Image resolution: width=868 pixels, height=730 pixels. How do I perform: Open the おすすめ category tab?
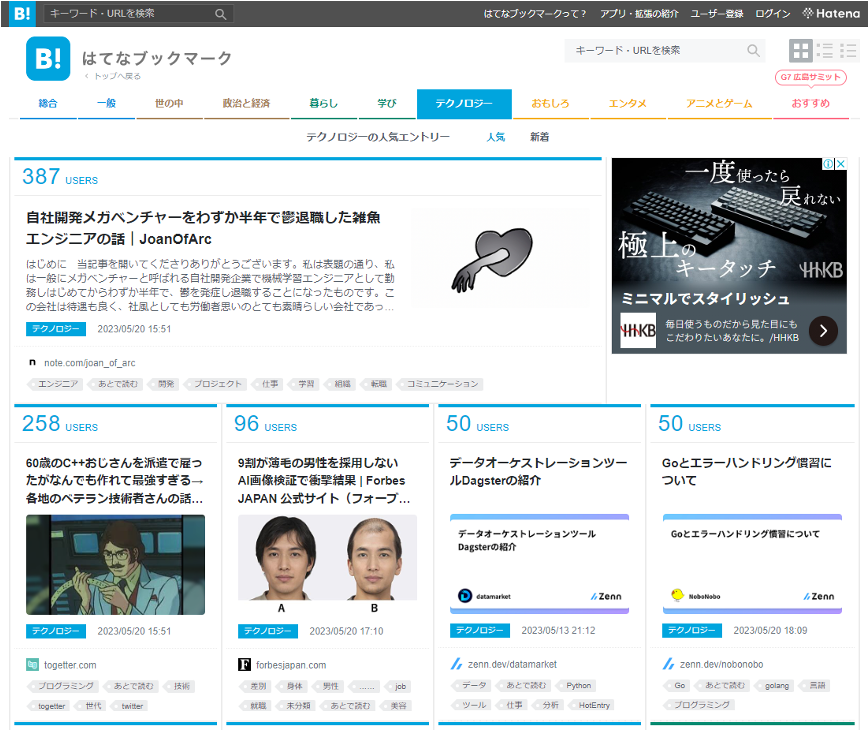tap(810, 103)
